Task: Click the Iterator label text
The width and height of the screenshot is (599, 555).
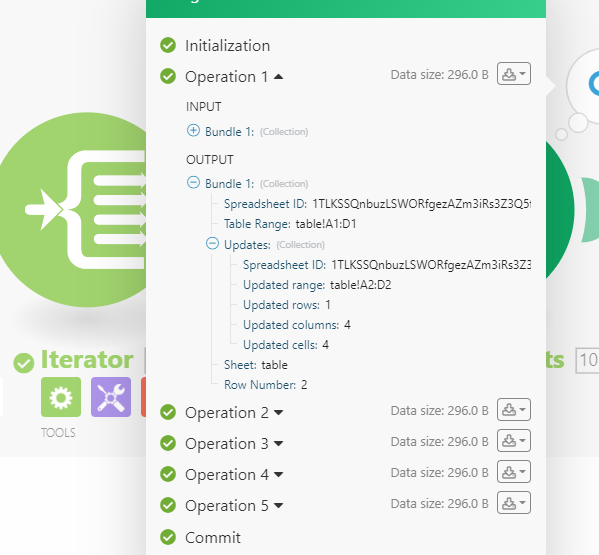Action: 87,360
